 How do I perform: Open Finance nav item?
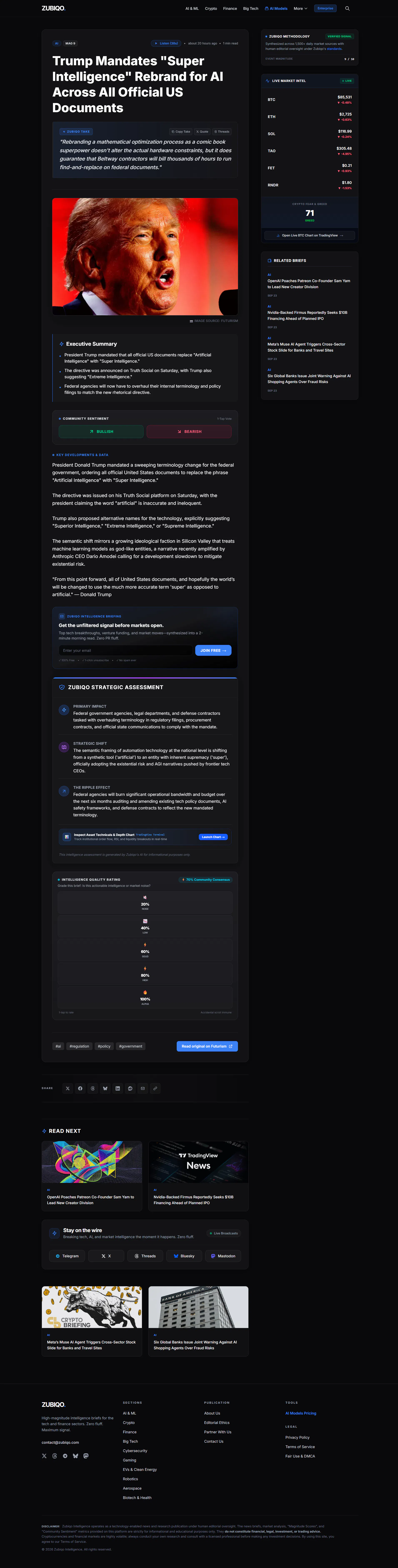point(230,9)
